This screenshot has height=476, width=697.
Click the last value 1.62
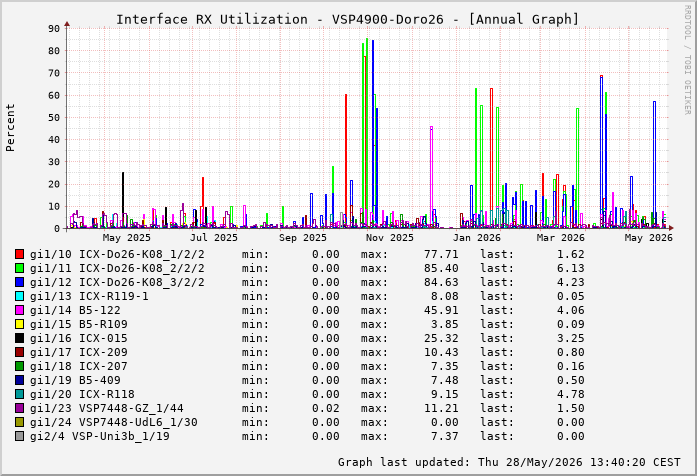pos(571,254)
